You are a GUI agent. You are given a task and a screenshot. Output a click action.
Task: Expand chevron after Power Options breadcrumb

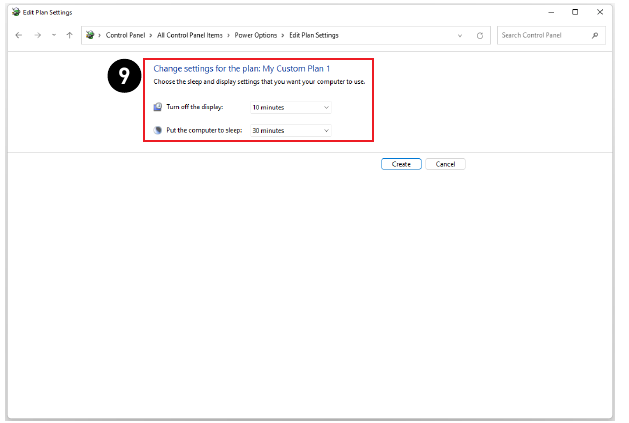pos(283,36)
